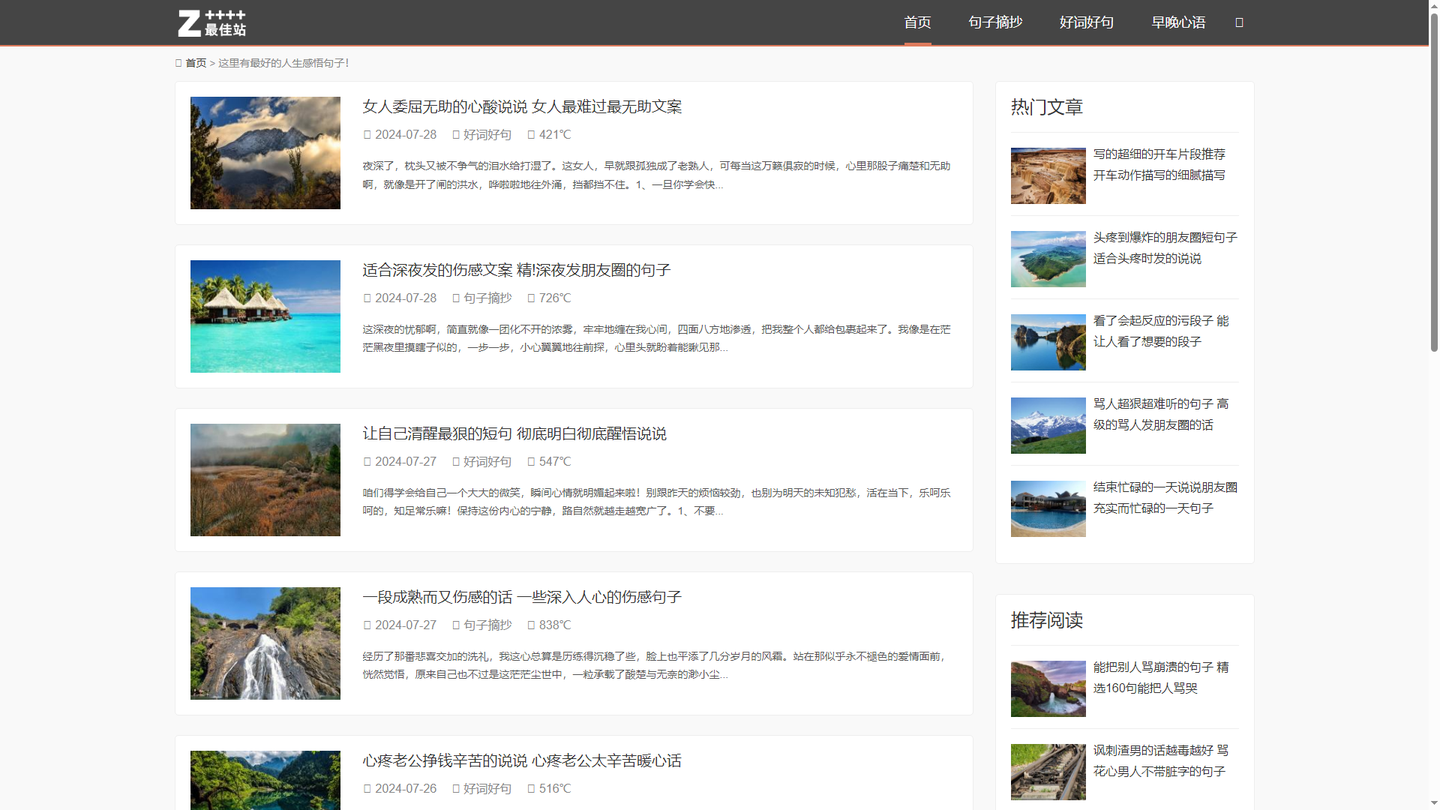Click date 2024-07-28 under 女人委屈 article
The height and width of the screenshot is (810, 1440).
tap(406, 135)
